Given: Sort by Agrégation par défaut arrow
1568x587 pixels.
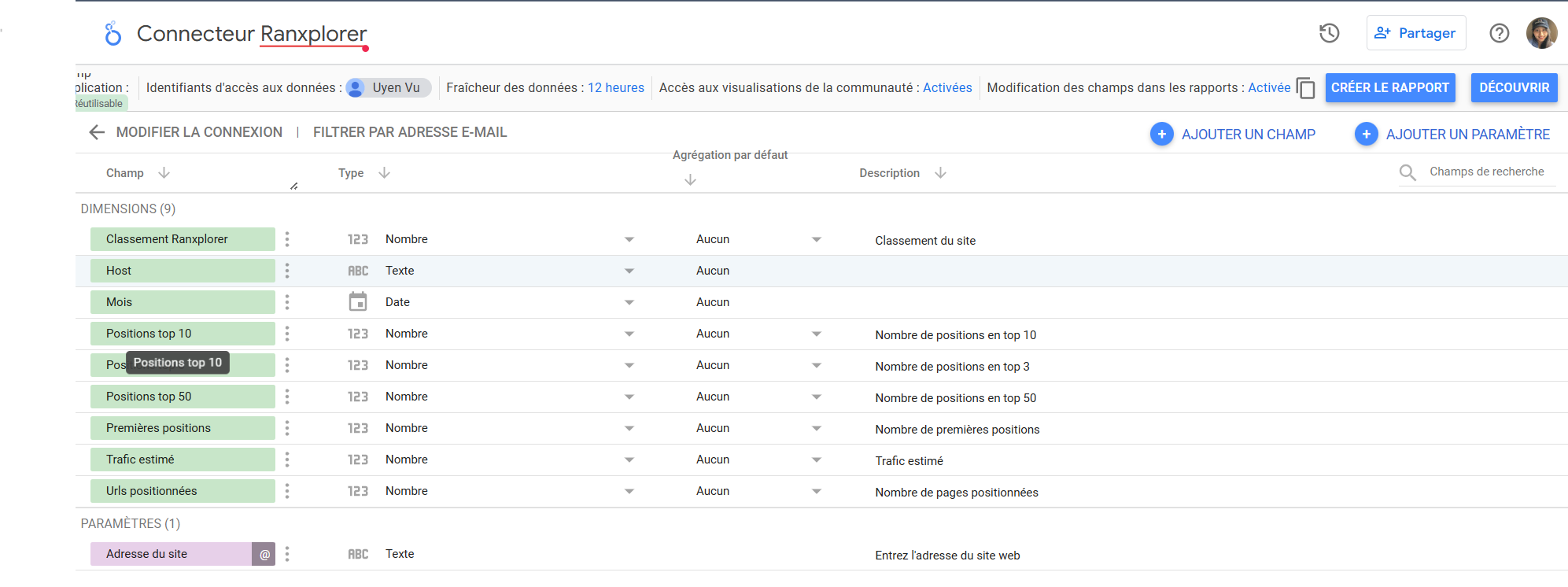Looking at the screenshot, I should (x=690, y=180).
